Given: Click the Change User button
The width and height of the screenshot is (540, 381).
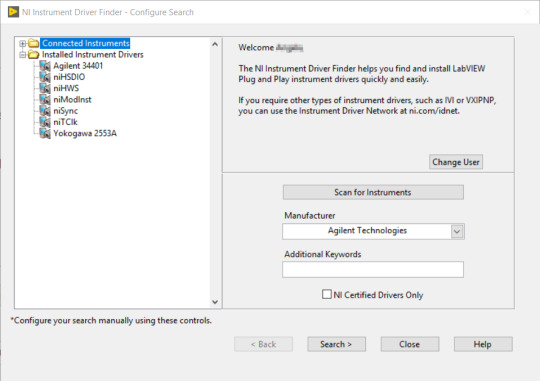Looking at the screenshot, I should (456, 162).
